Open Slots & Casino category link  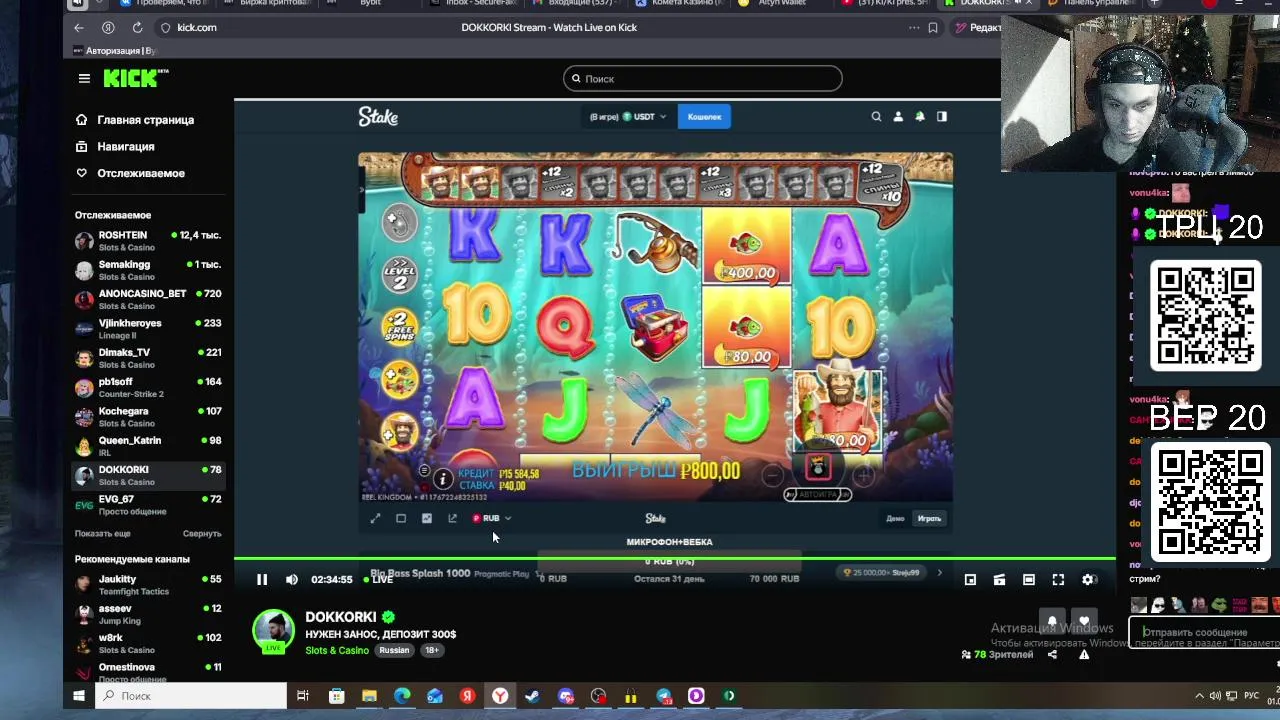[337, 650]
